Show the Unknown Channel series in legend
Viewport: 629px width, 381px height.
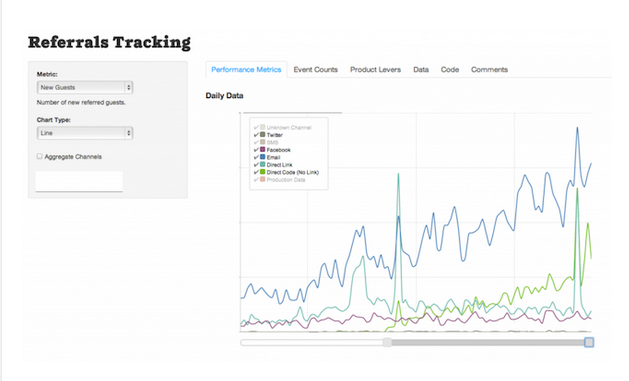pos(282,128)
